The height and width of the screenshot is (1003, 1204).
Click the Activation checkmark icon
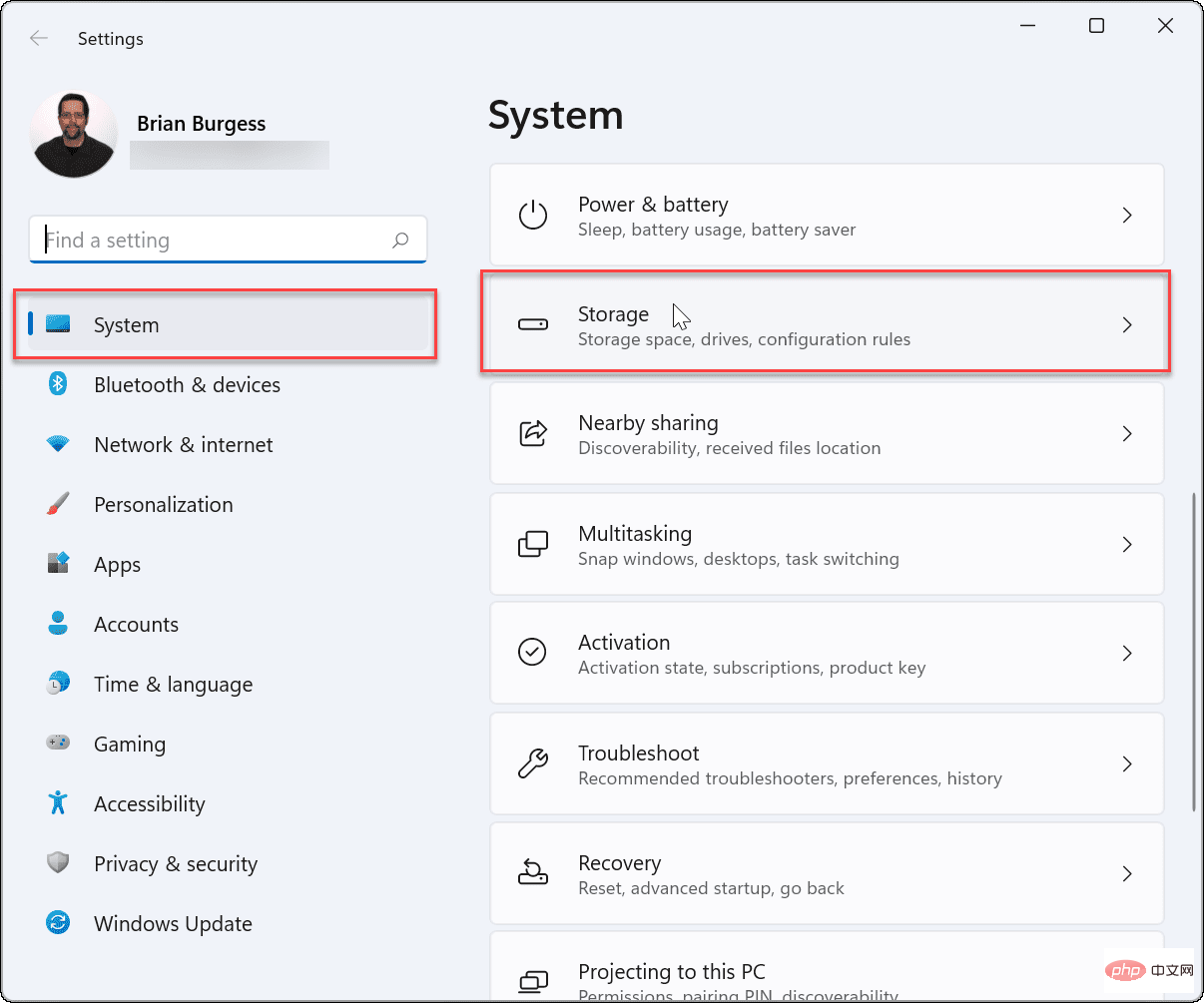coord(533,653)
